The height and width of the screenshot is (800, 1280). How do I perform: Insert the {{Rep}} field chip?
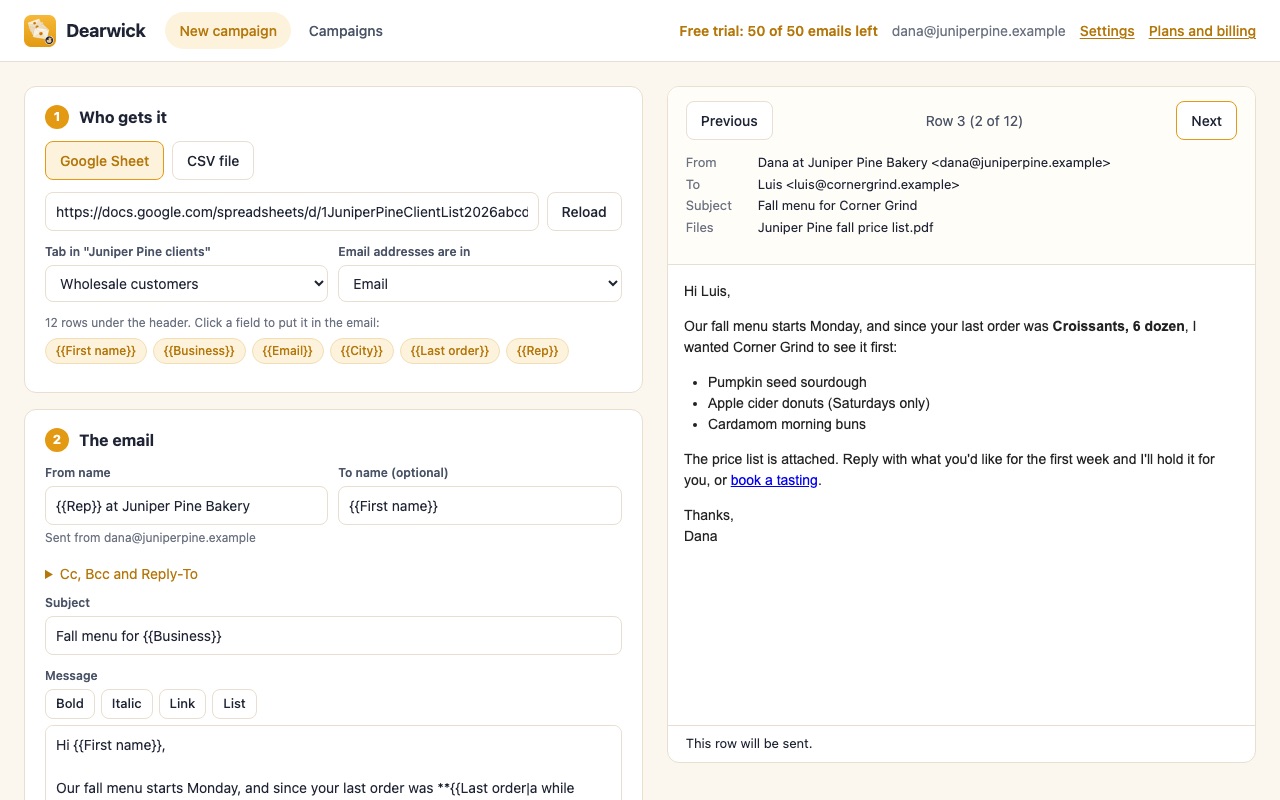(537, 351)
